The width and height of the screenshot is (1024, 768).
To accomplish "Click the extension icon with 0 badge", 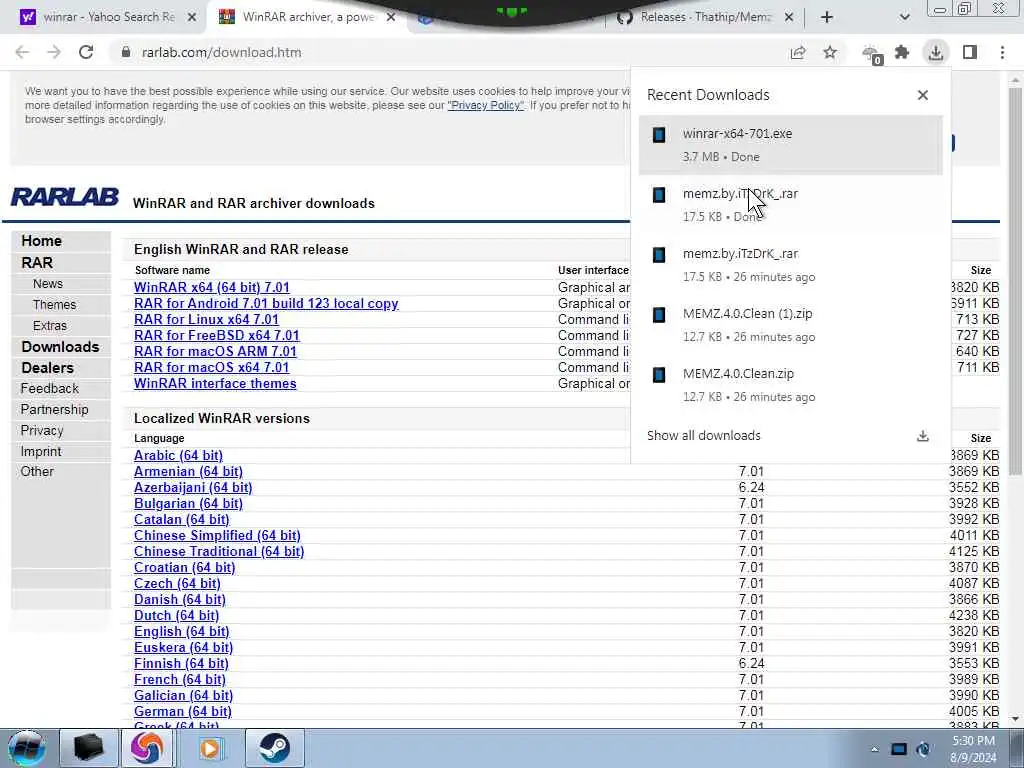I will [x=872, y=54].
